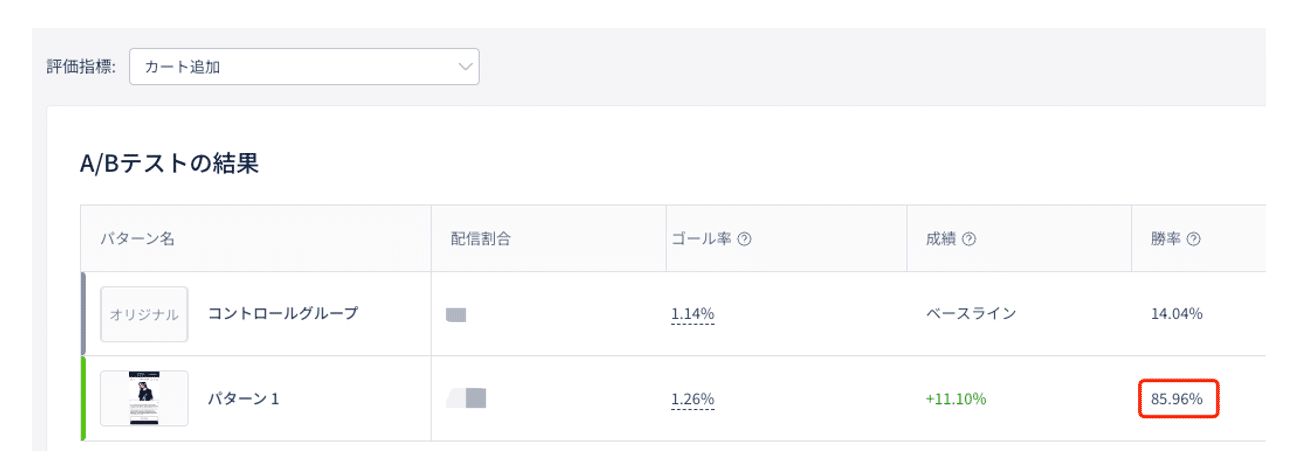1308x464 pixels.
Task: Click the パターン名 column header
Action: (138, 239)
